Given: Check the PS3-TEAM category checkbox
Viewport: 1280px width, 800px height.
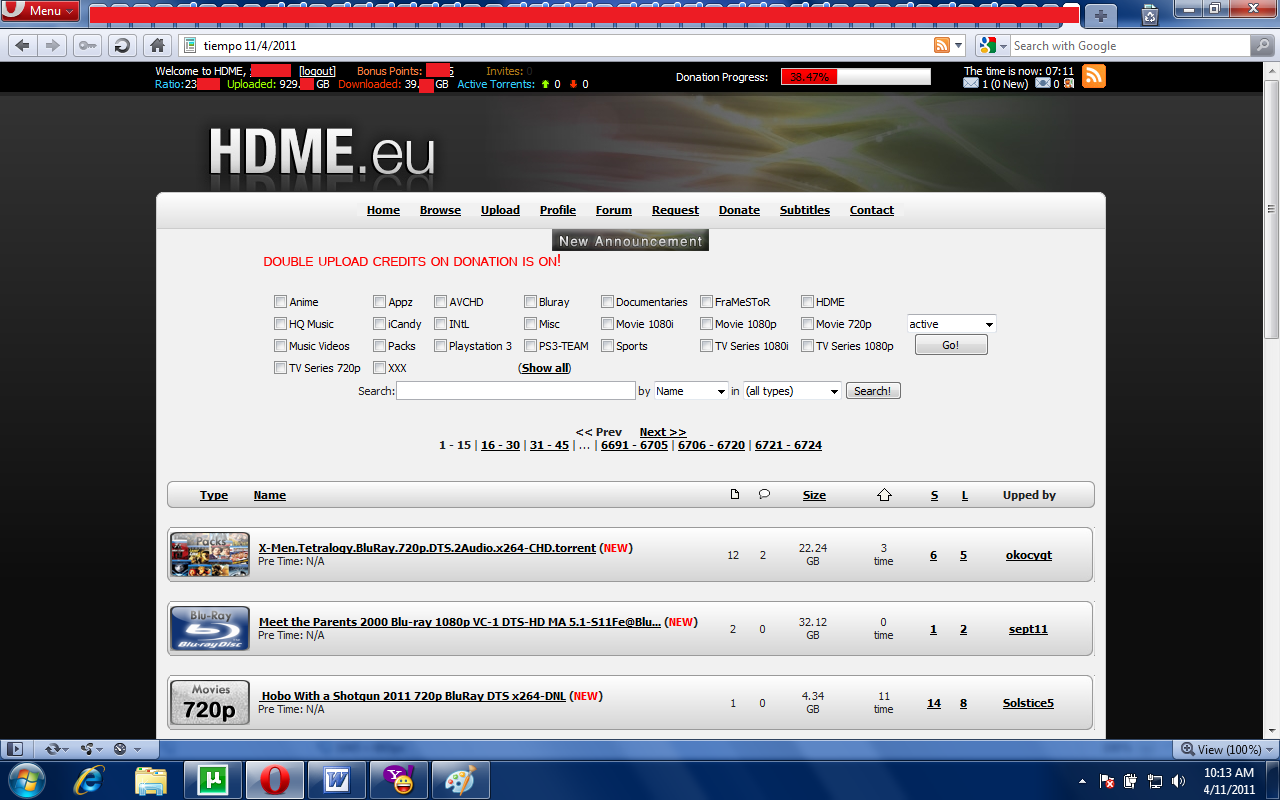Looking at the screenshot, I should coord(530,345).
